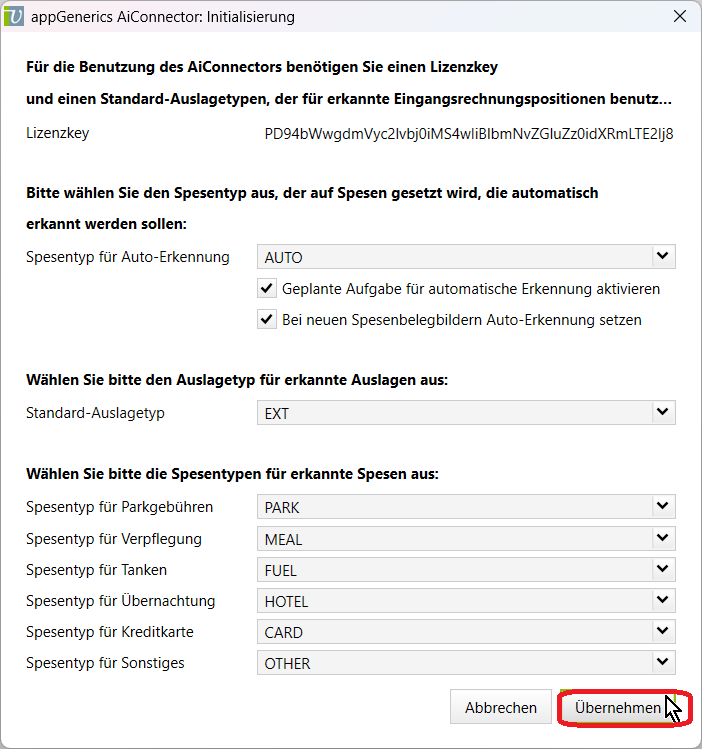702x749 pixels.
Task: Expand Spesentyp für Kreditkarte dropdown
Action: (466, 631)
